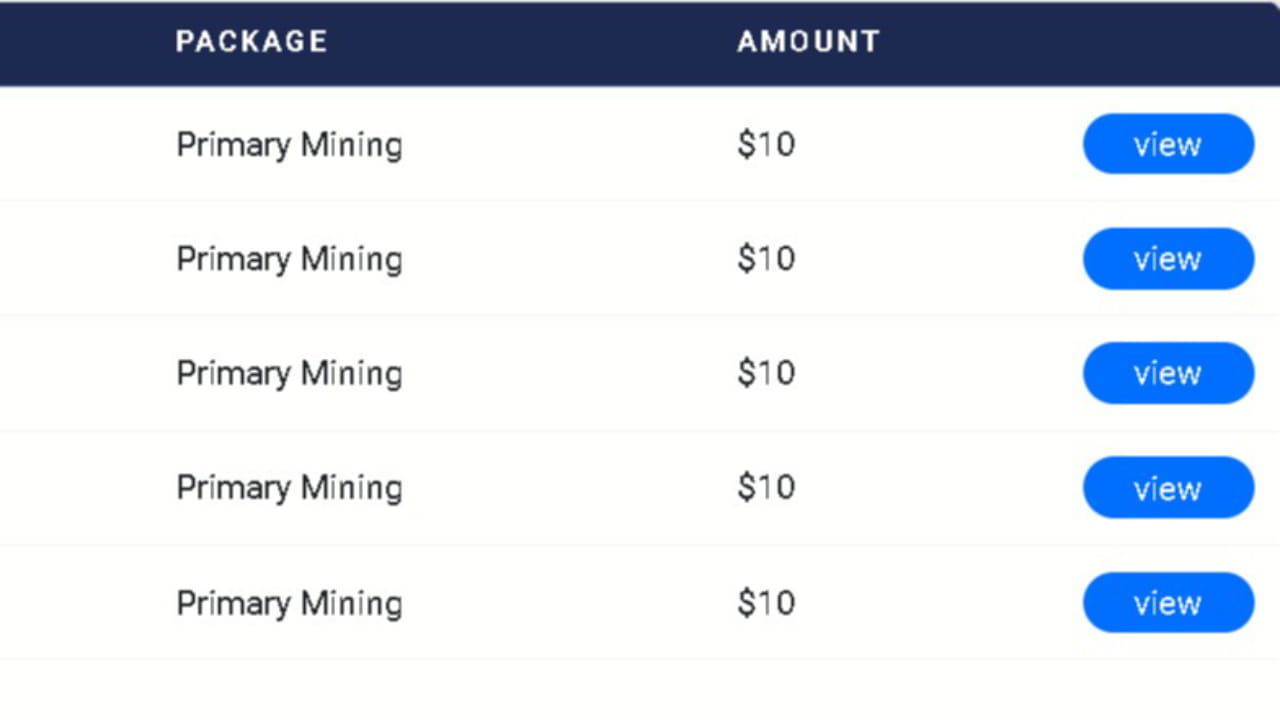Click the $10 value in the third row
The height and width of the screenshot is (720, 1280).
(766, 373)
